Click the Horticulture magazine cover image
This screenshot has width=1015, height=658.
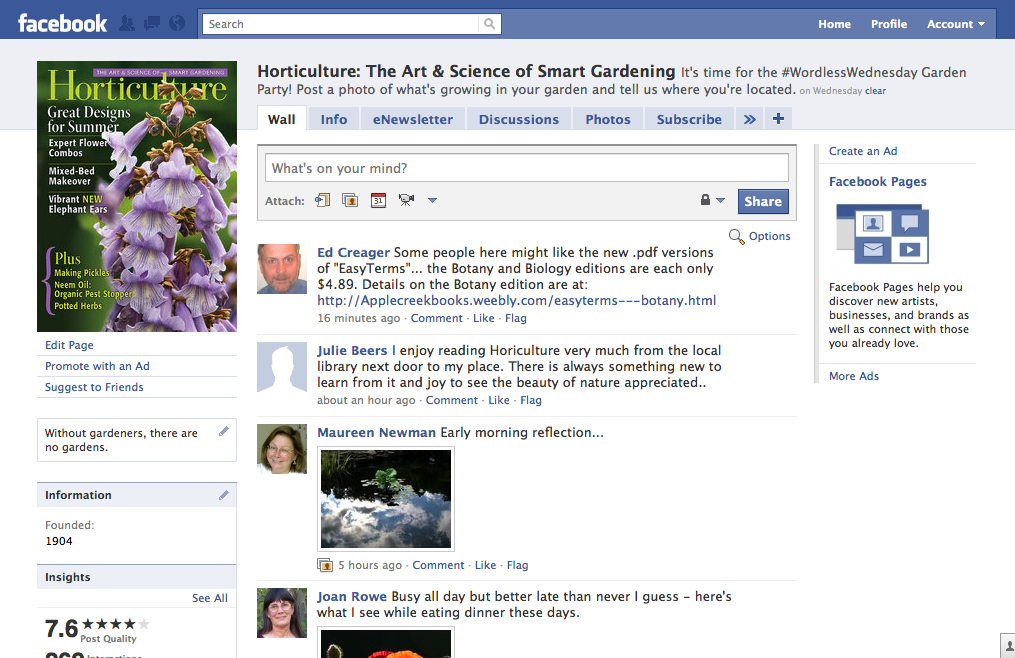click(137, 196)
